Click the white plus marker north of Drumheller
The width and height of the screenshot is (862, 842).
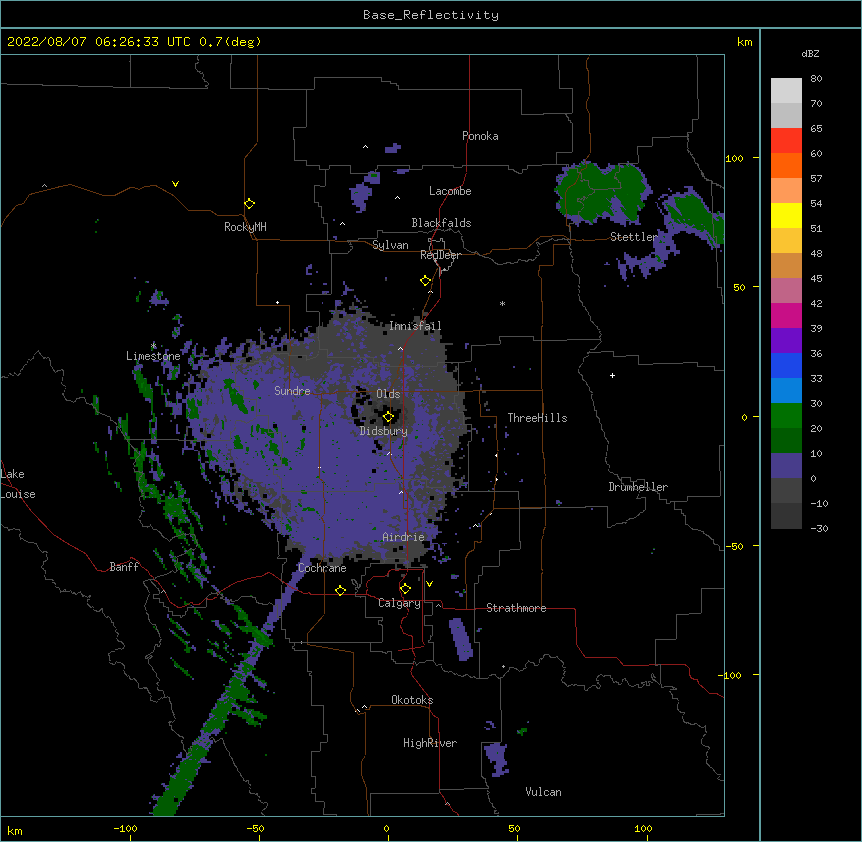point(612,375)
